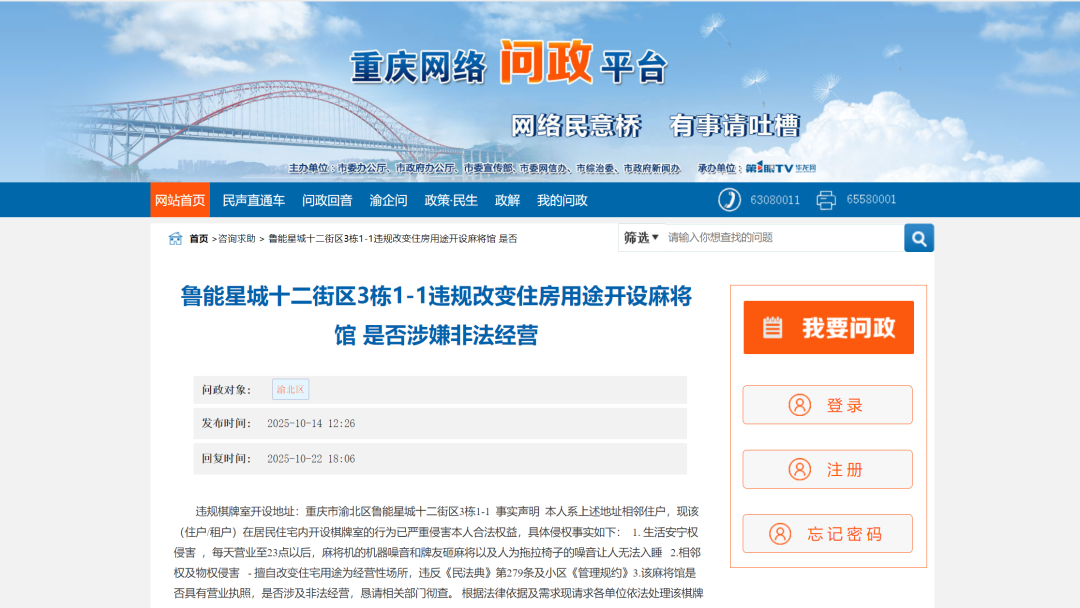1080x608 pixels.
Task: Click the person icon beside 注册
Action: tap(798, 469)
